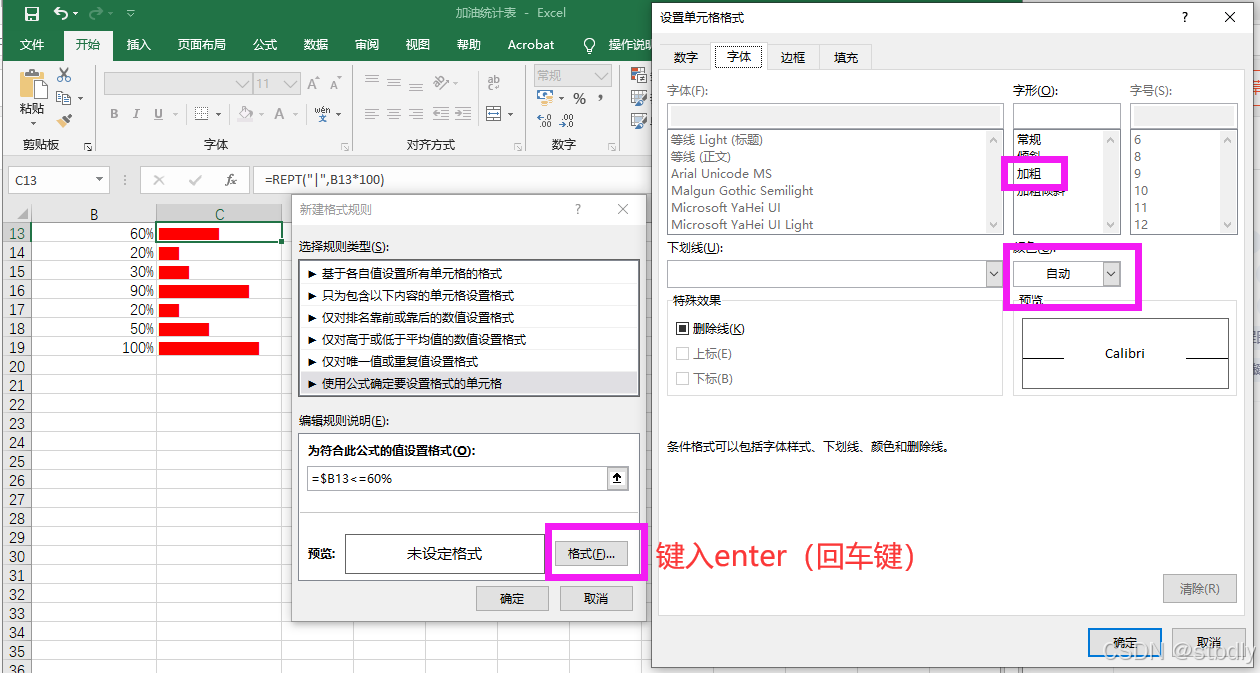Click the Paste clipboard icon

pyautogui.click(x=32, y=84)
